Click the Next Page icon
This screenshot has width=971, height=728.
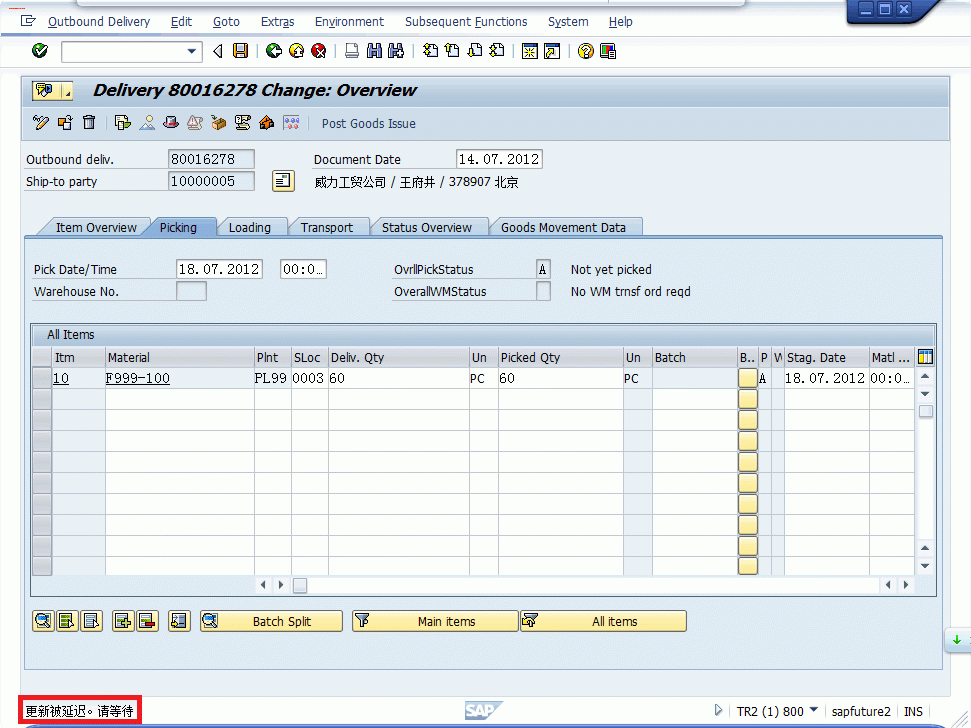tap(474, 51)
